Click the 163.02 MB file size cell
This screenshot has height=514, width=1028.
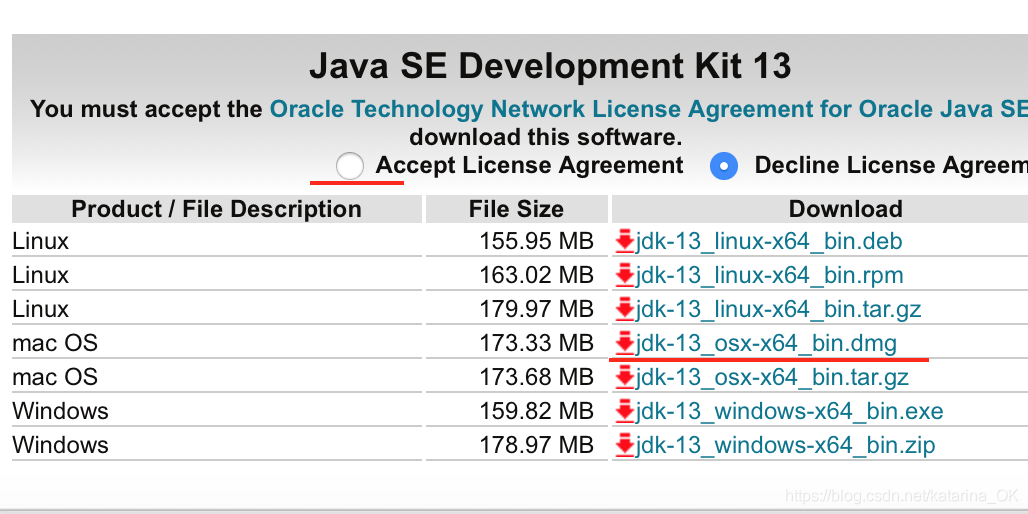(517, 275)
